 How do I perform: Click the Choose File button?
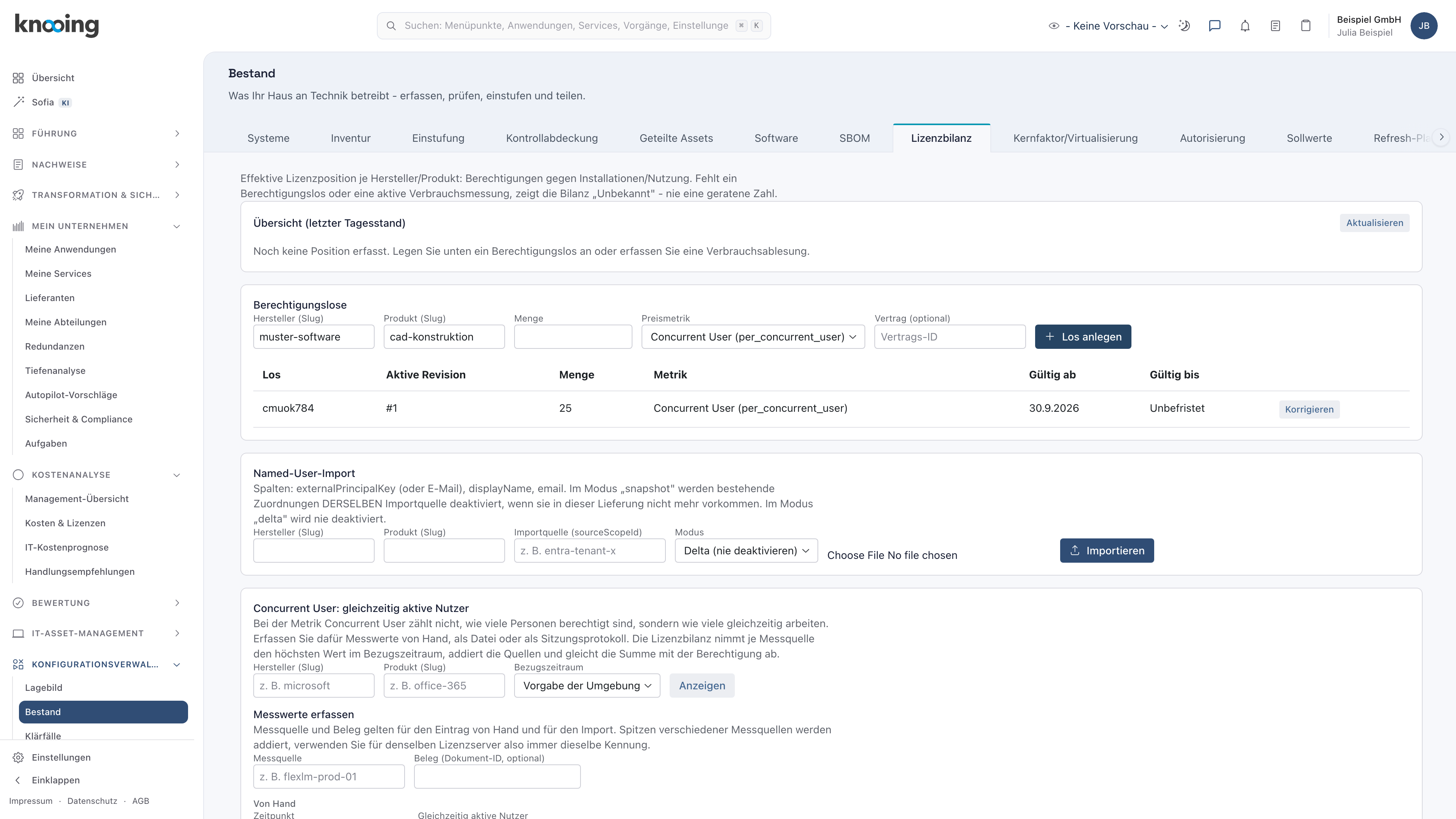coord(856,555)
